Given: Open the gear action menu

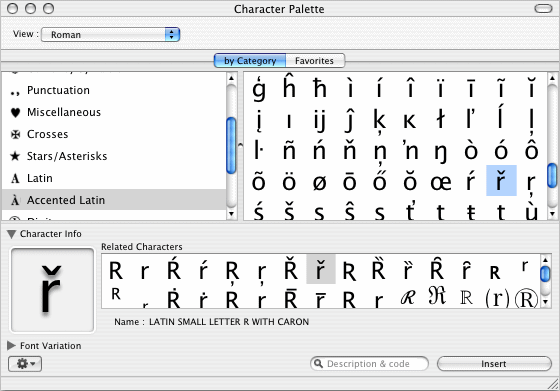Looking at the screenshot, I should click(25, 364).
